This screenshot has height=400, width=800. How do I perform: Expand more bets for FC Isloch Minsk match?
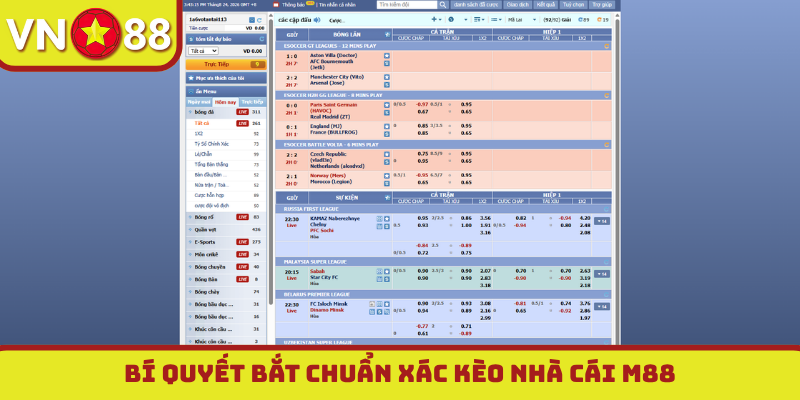(x=602, y=306)
